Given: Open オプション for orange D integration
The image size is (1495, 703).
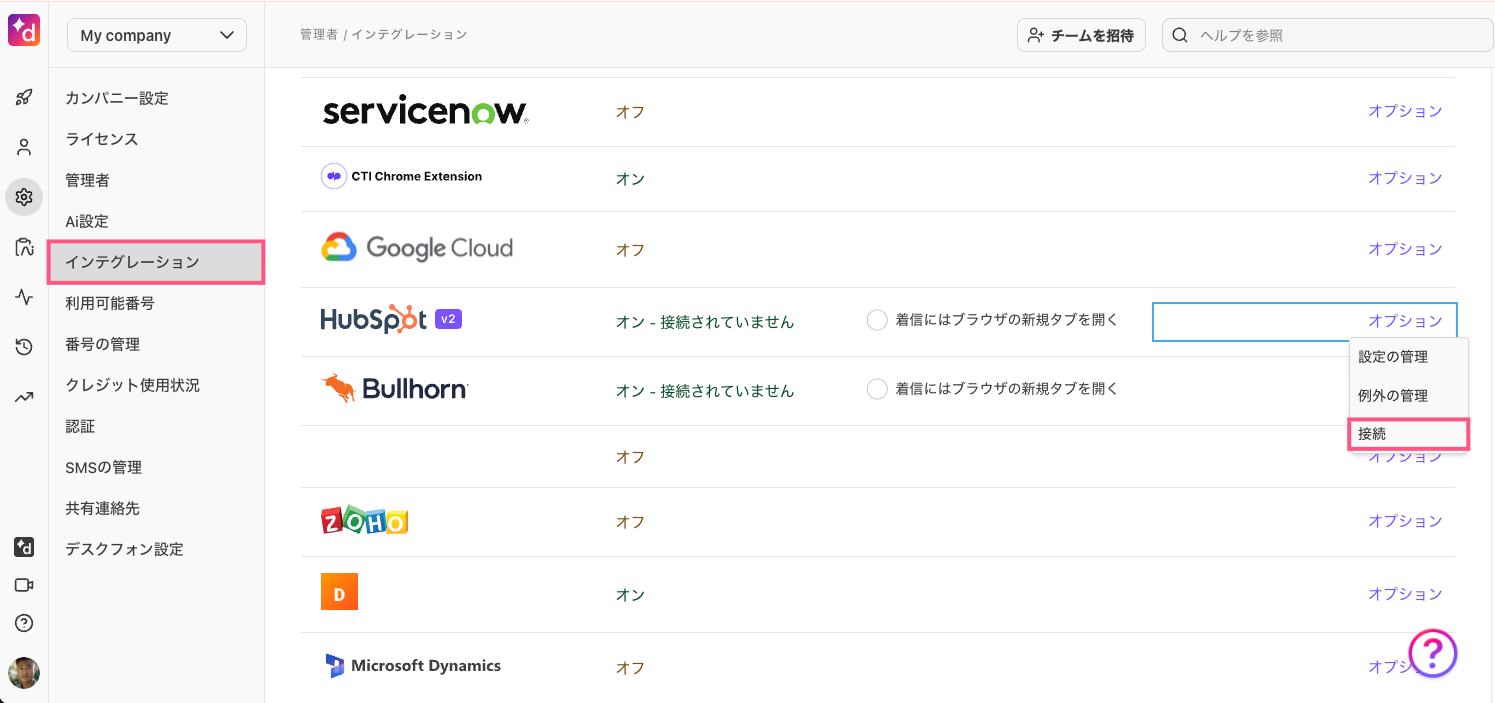Looking at the screenshot, I should (1405, 594).
